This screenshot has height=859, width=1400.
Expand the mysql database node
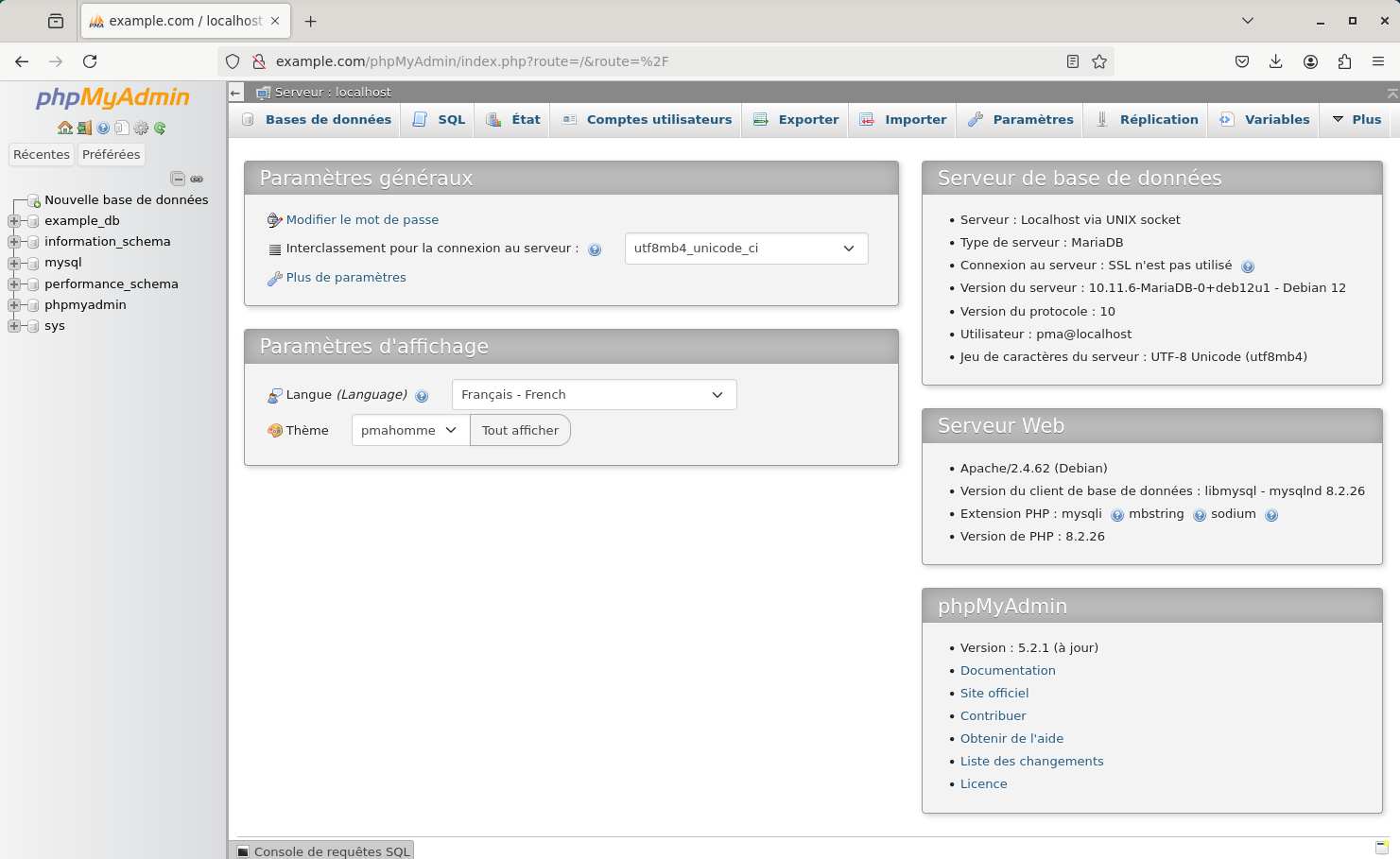coord(14,263)
